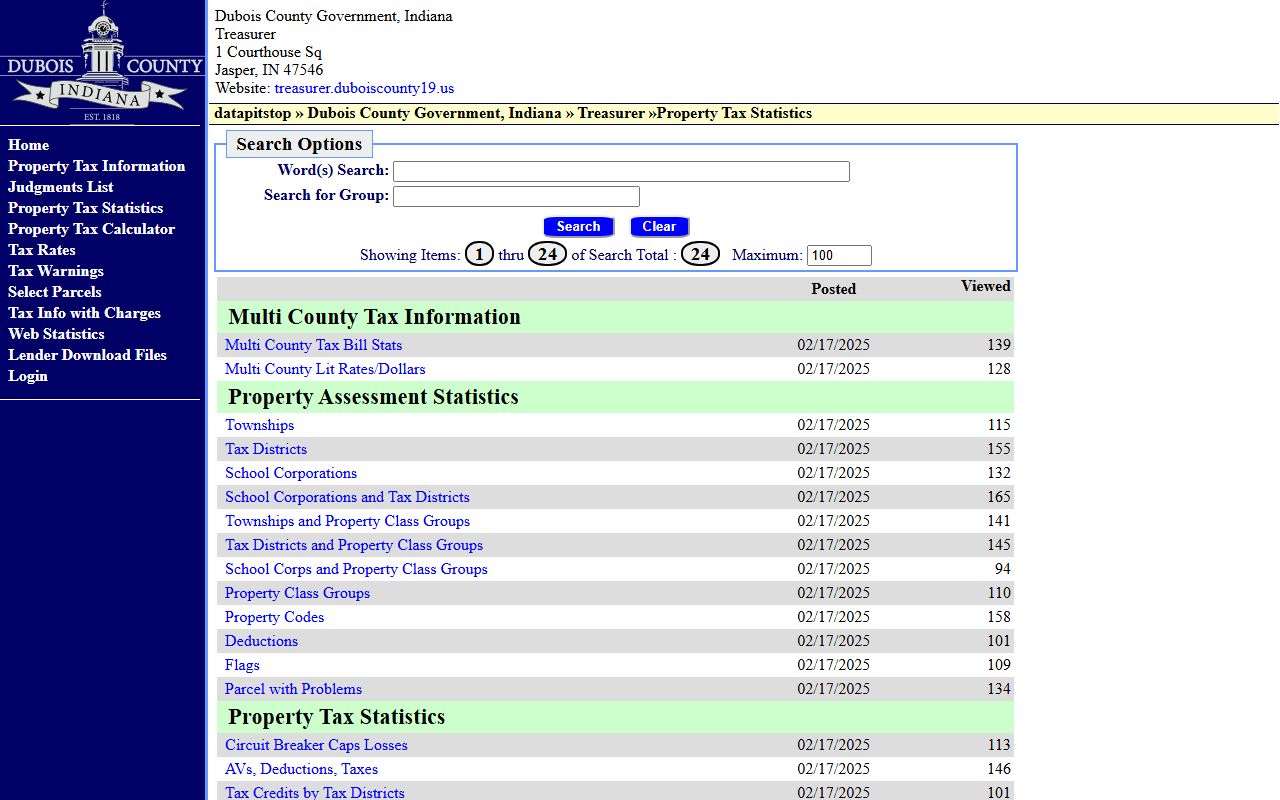Focus the Search for Group field
This screenshot has height=800, width=1280.
(516, 196)
